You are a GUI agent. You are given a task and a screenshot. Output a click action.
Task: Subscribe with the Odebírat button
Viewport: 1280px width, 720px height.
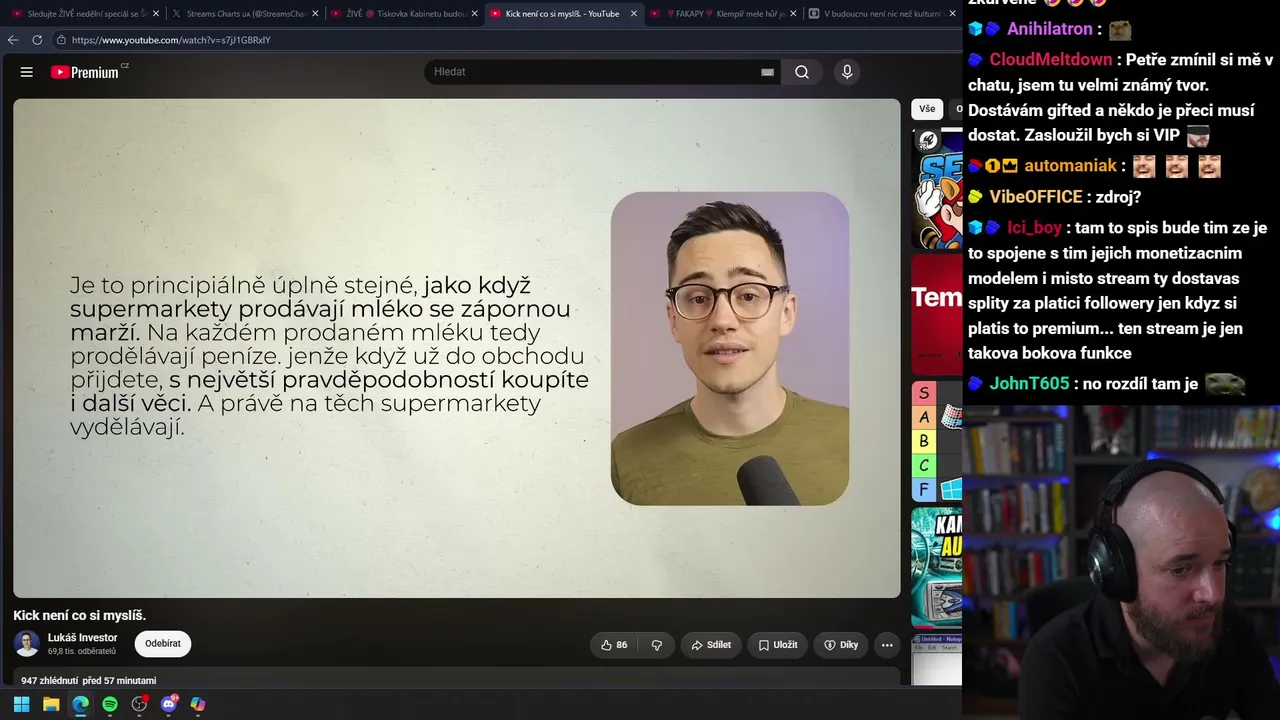tap(162, 644)
